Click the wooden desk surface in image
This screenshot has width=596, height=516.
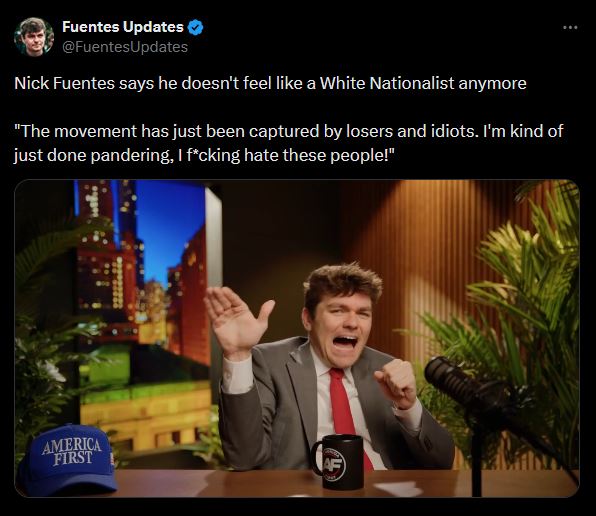(x=297, y=483)
